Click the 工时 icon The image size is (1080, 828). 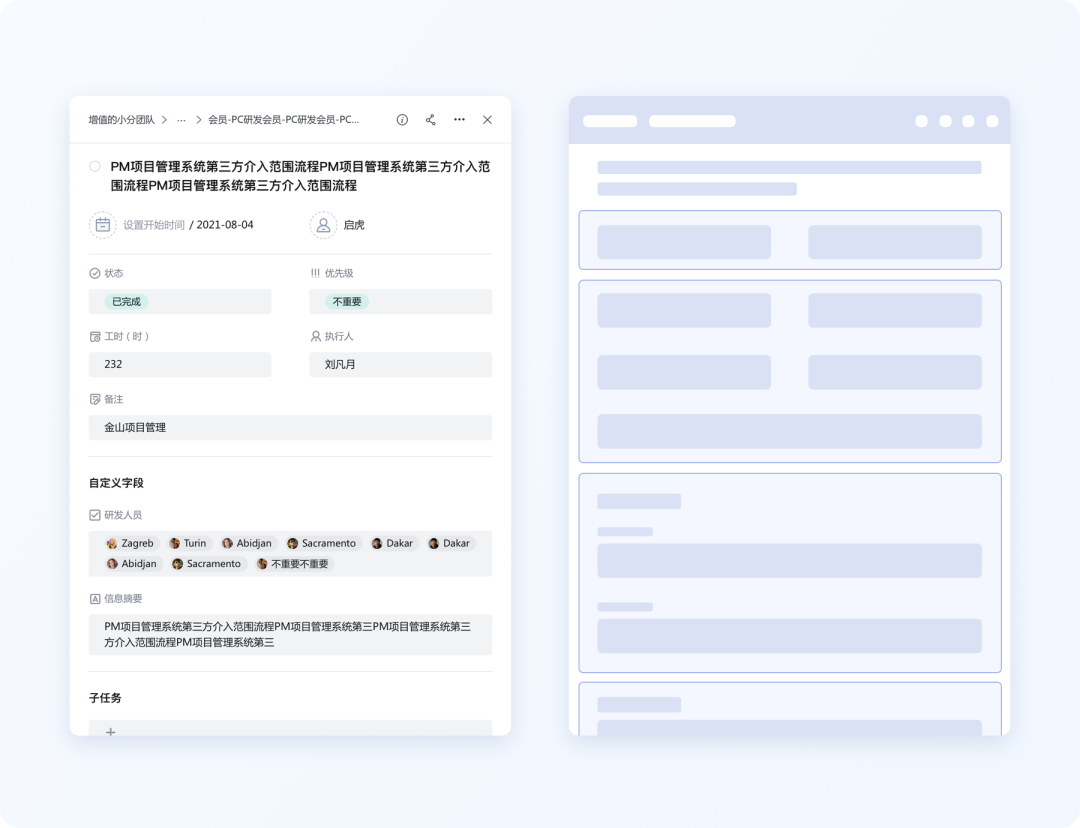click(x=95, y=337)
